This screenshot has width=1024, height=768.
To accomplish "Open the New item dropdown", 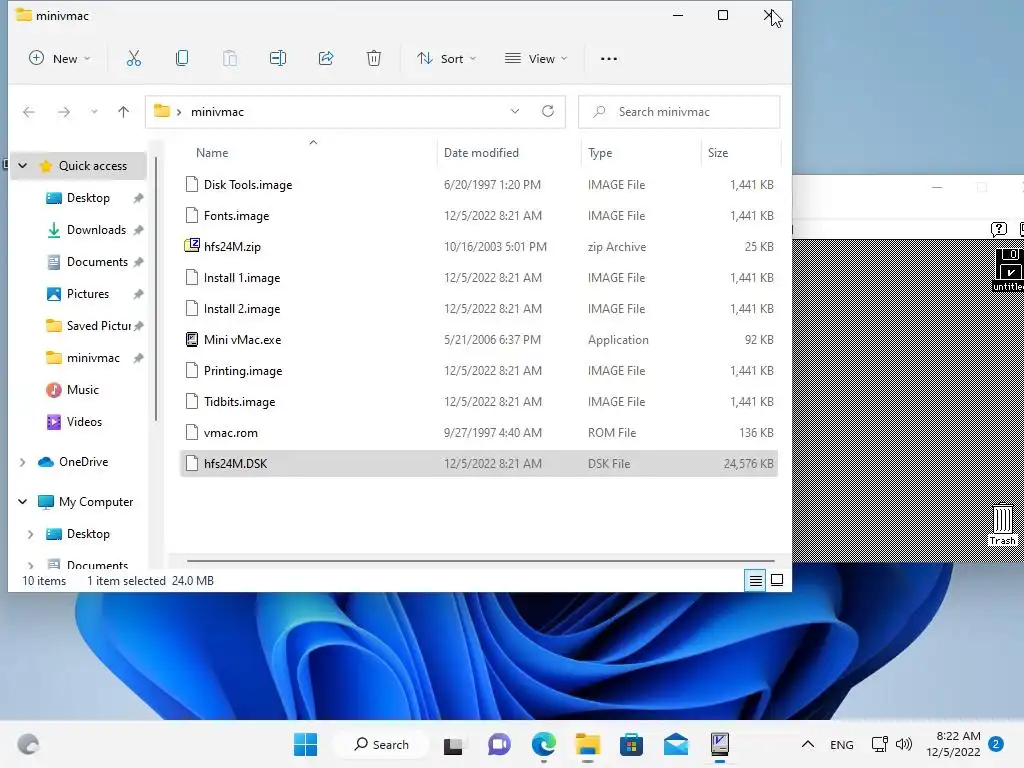I will tap(59, 59).
